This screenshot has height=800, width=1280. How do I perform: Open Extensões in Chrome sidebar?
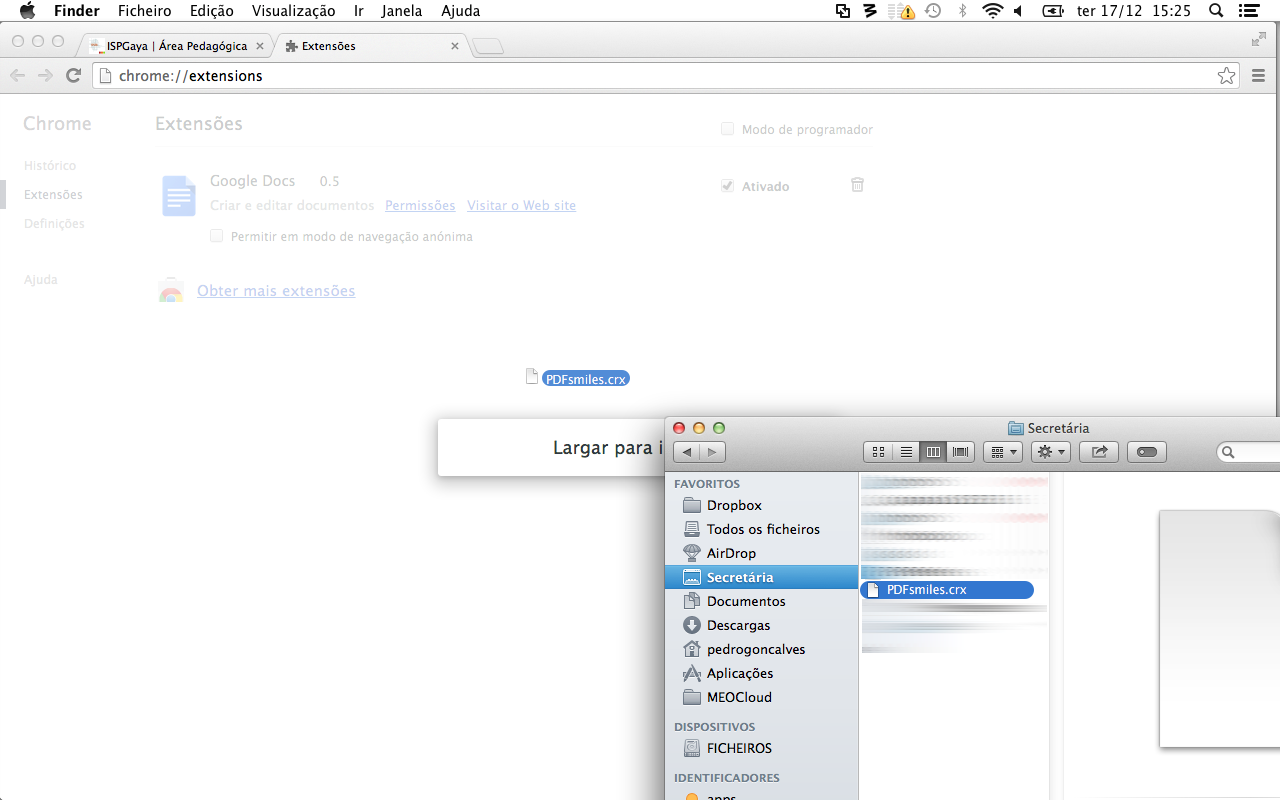[x=53, y=195]
